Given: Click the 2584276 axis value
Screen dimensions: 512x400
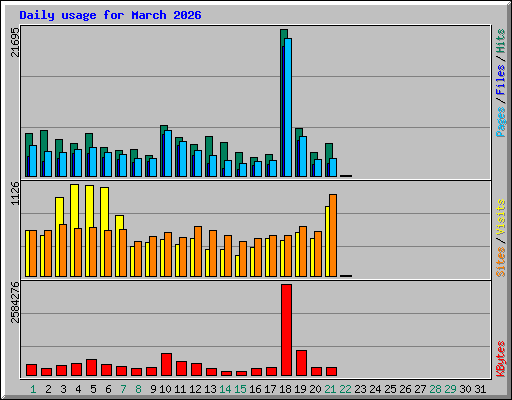Looking at the screenshot, I should click(15, 303).
